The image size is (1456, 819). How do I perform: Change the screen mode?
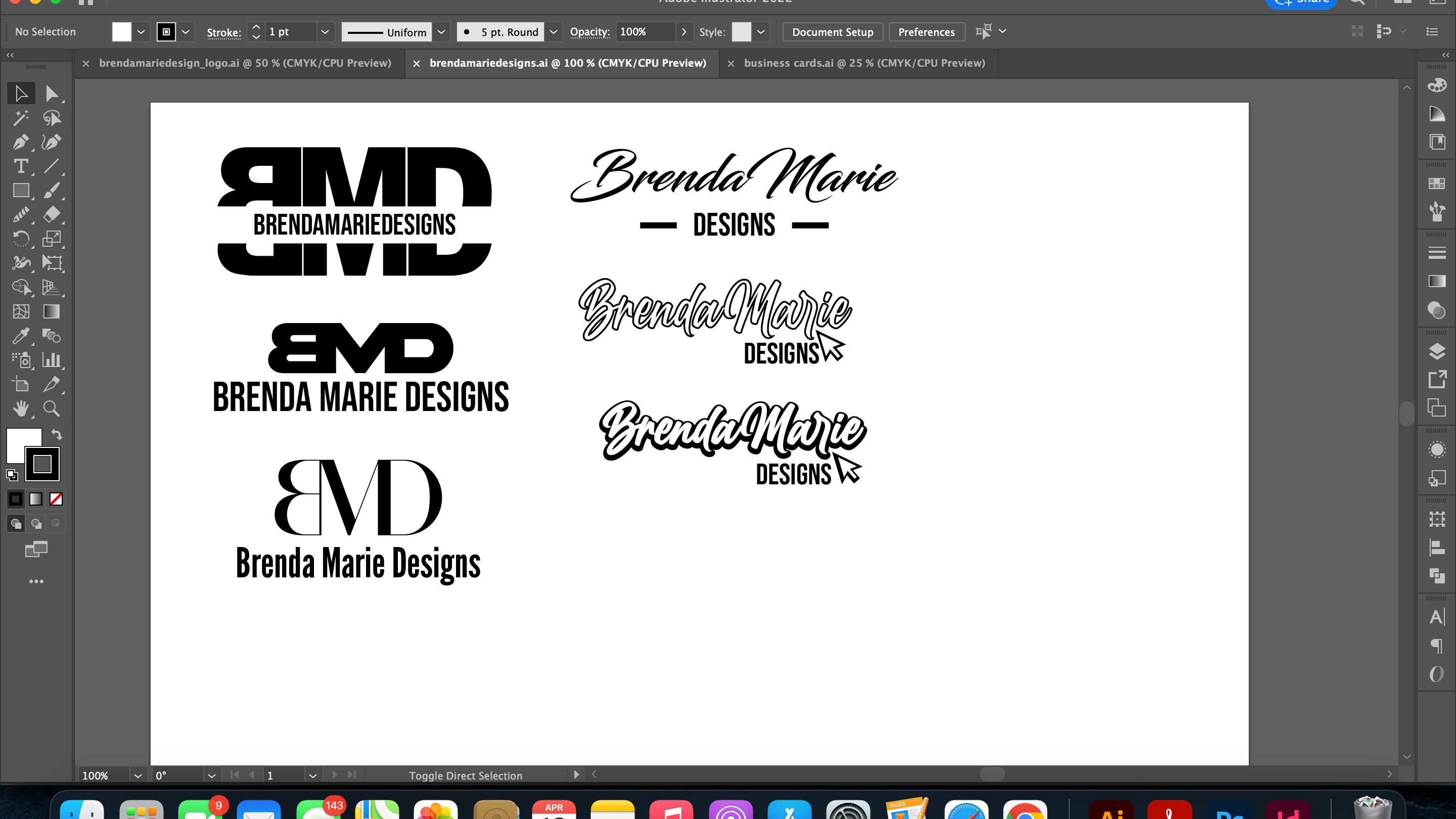point(36,550)
